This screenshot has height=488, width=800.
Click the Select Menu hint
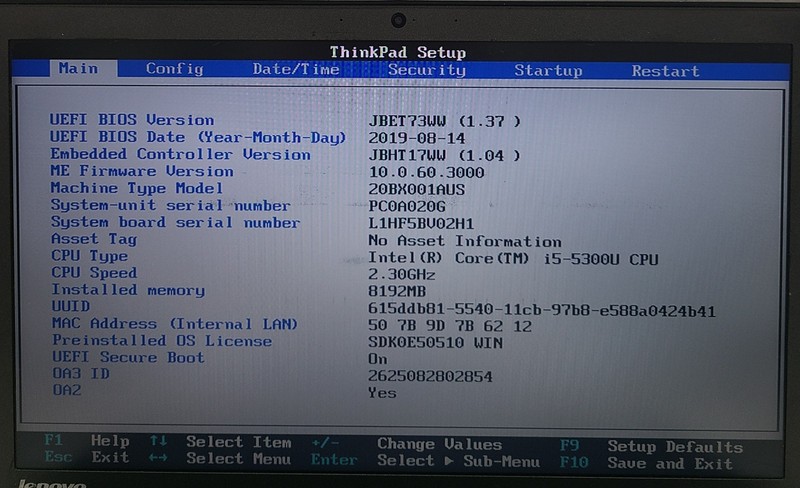coord(239,458)
